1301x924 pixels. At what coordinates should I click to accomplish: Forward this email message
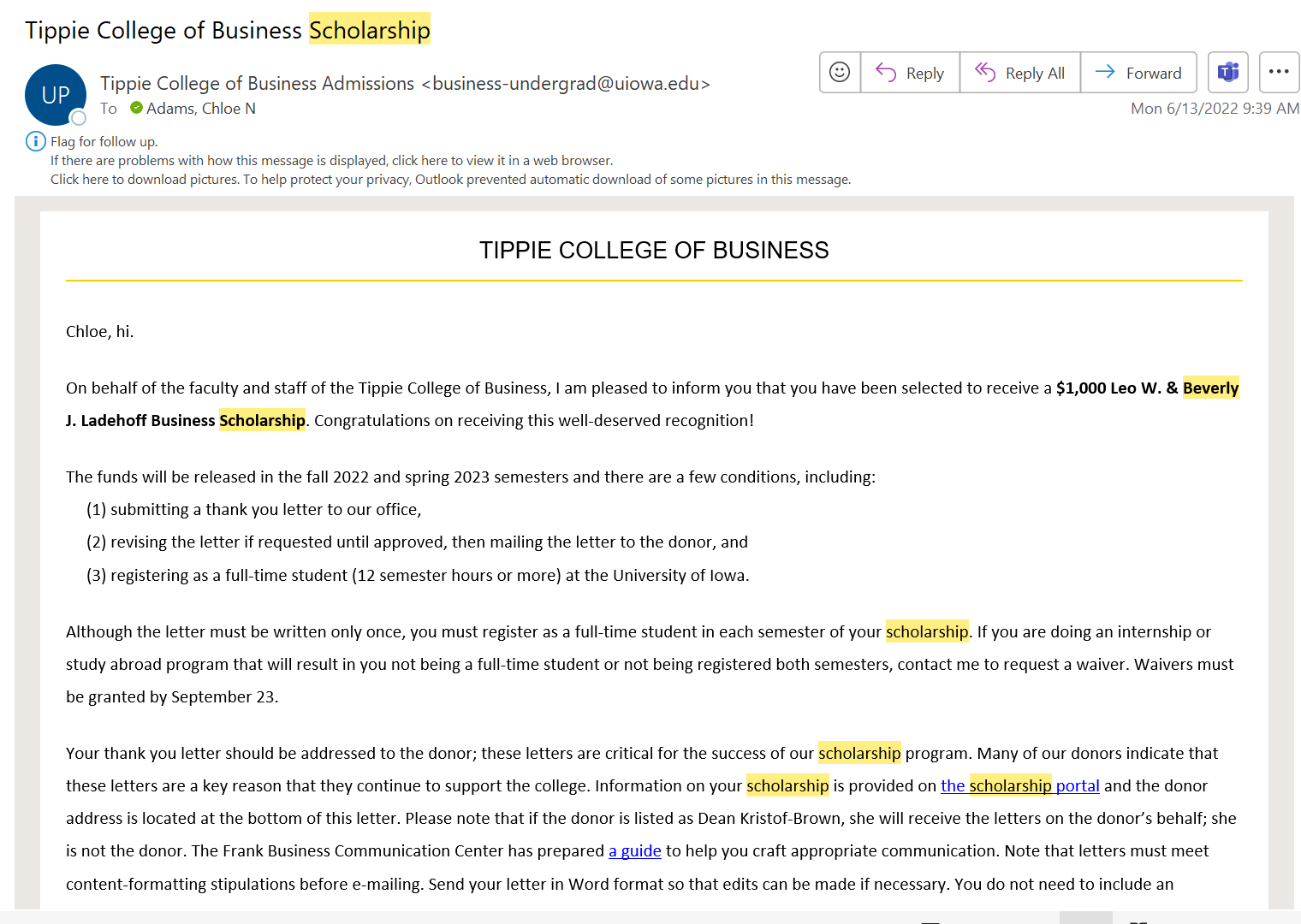1138,73
